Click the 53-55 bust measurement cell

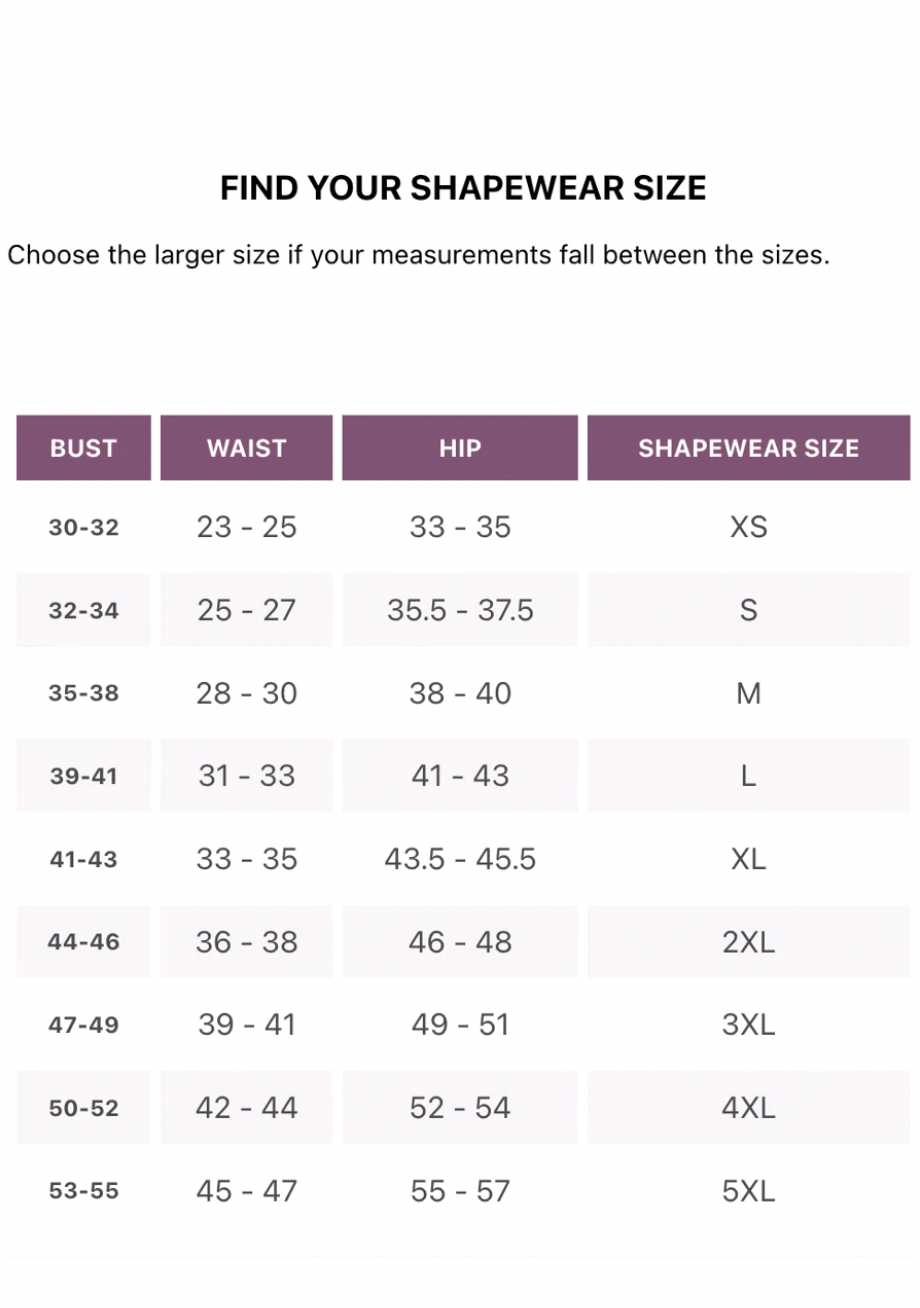(x=84, y=1191)
